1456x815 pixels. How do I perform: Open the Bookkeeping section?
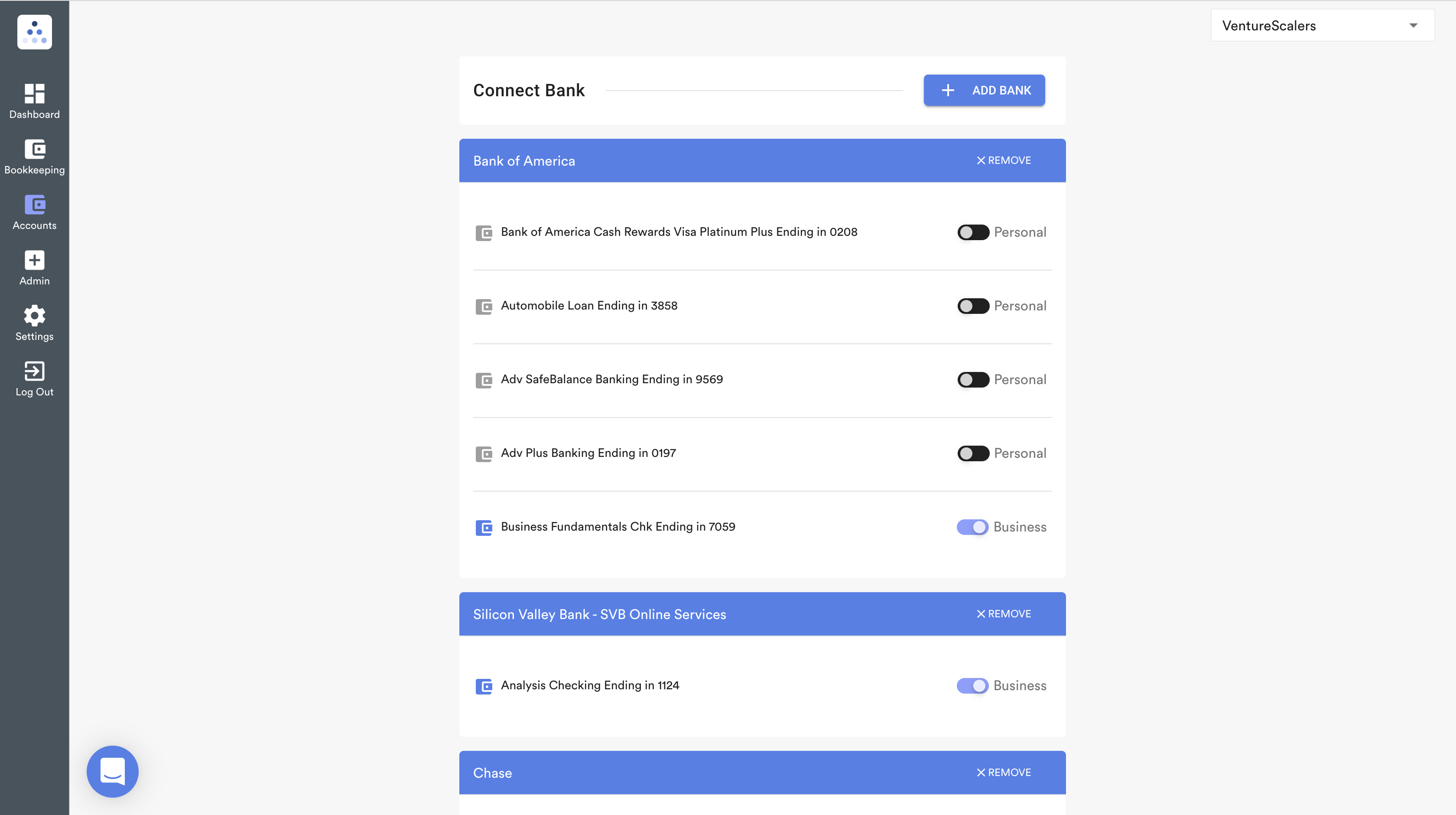tap(35, 156)
